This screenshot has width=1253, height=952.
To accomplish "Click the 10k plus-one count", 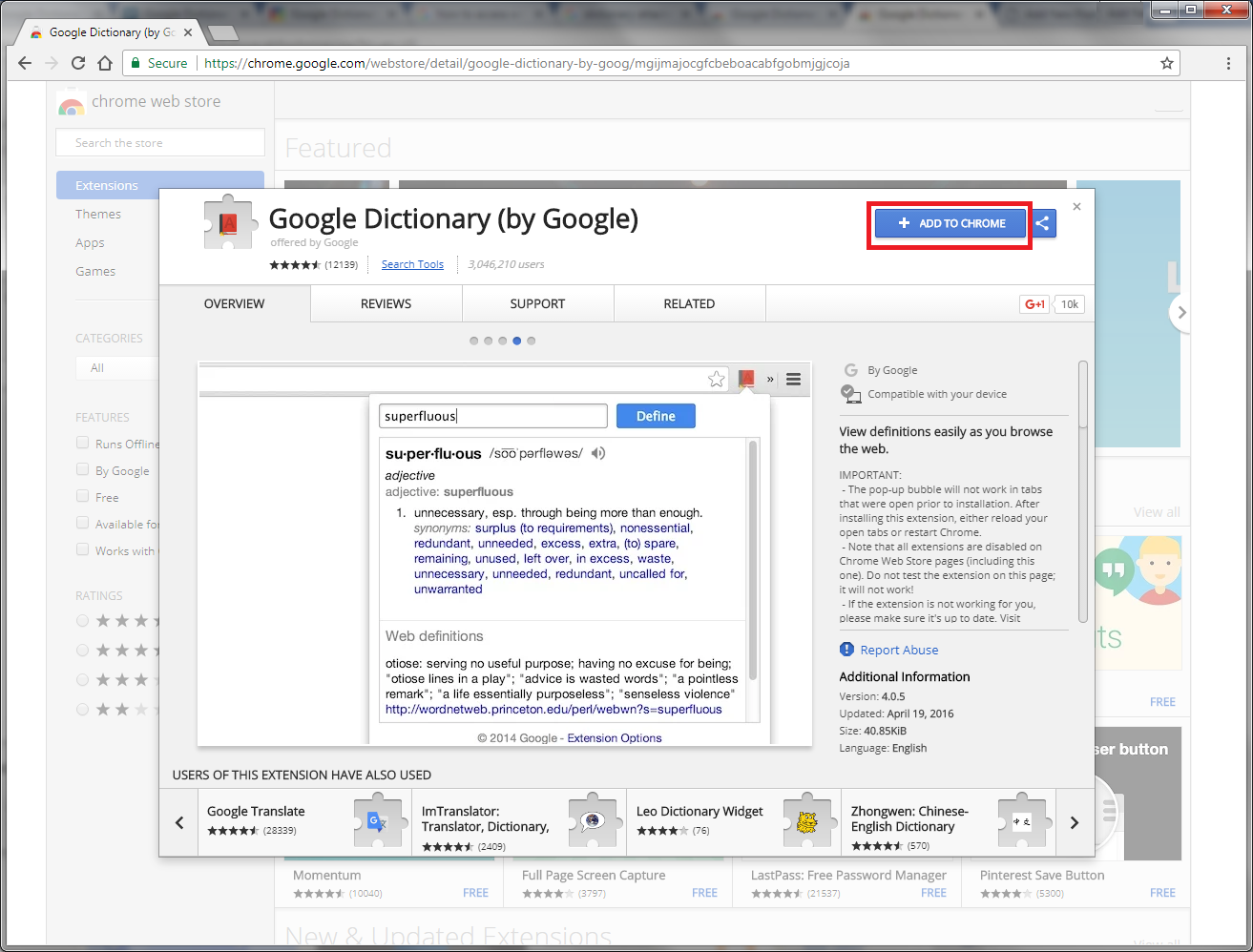I will point(1070,304).
